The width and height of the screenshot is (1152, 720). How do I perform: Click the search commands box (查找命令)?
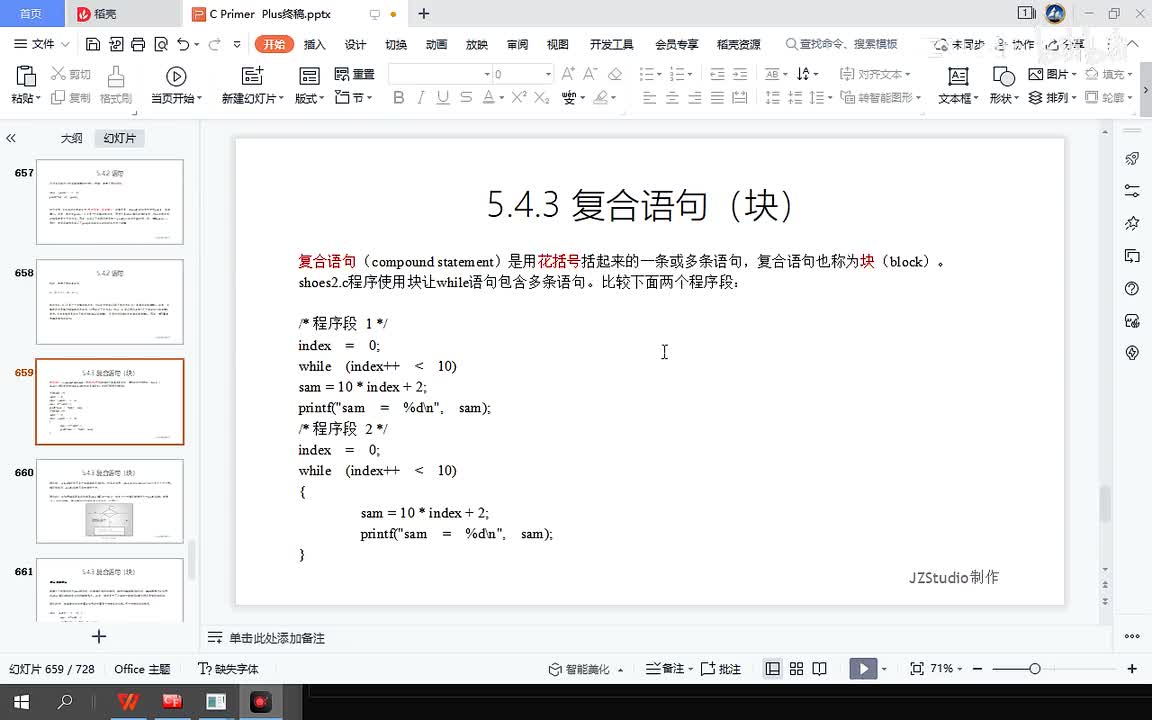coord(842,44)
